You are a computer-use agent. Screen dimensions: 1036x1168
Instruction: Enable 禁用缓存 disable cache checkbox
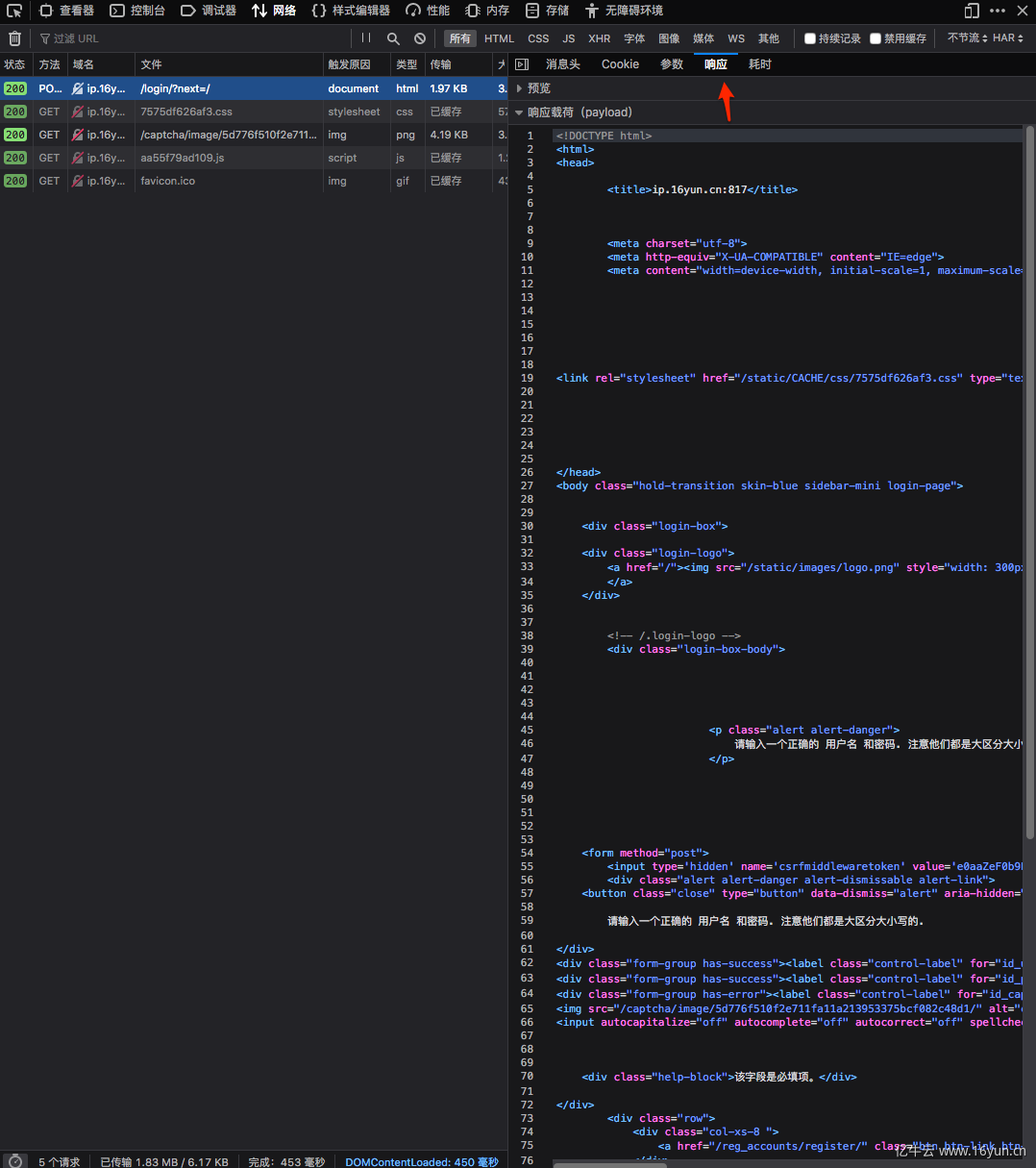pyautogui.click(x=876, y=38)
